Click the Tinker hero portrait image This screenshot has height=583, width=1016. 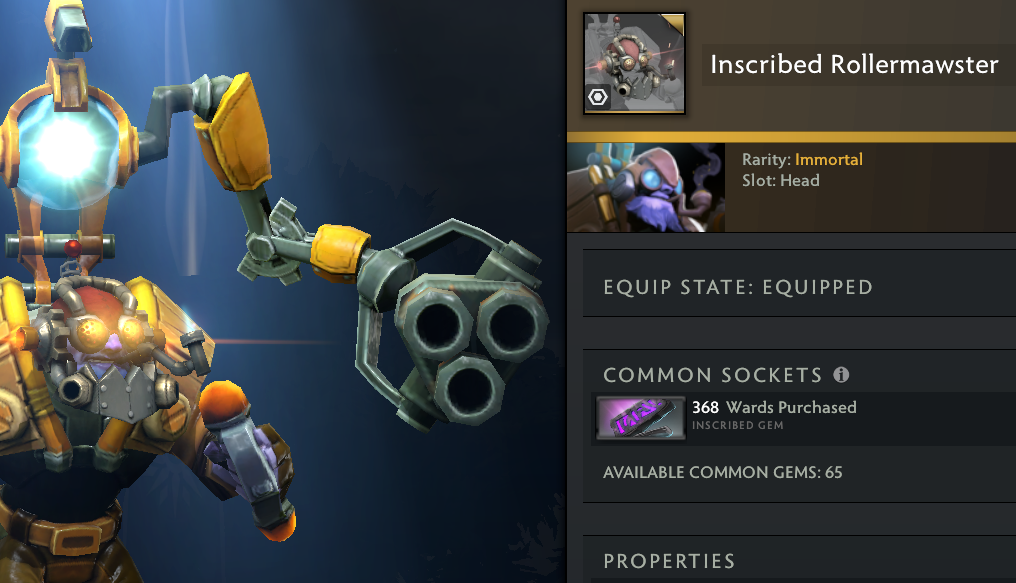click(646, 187)
